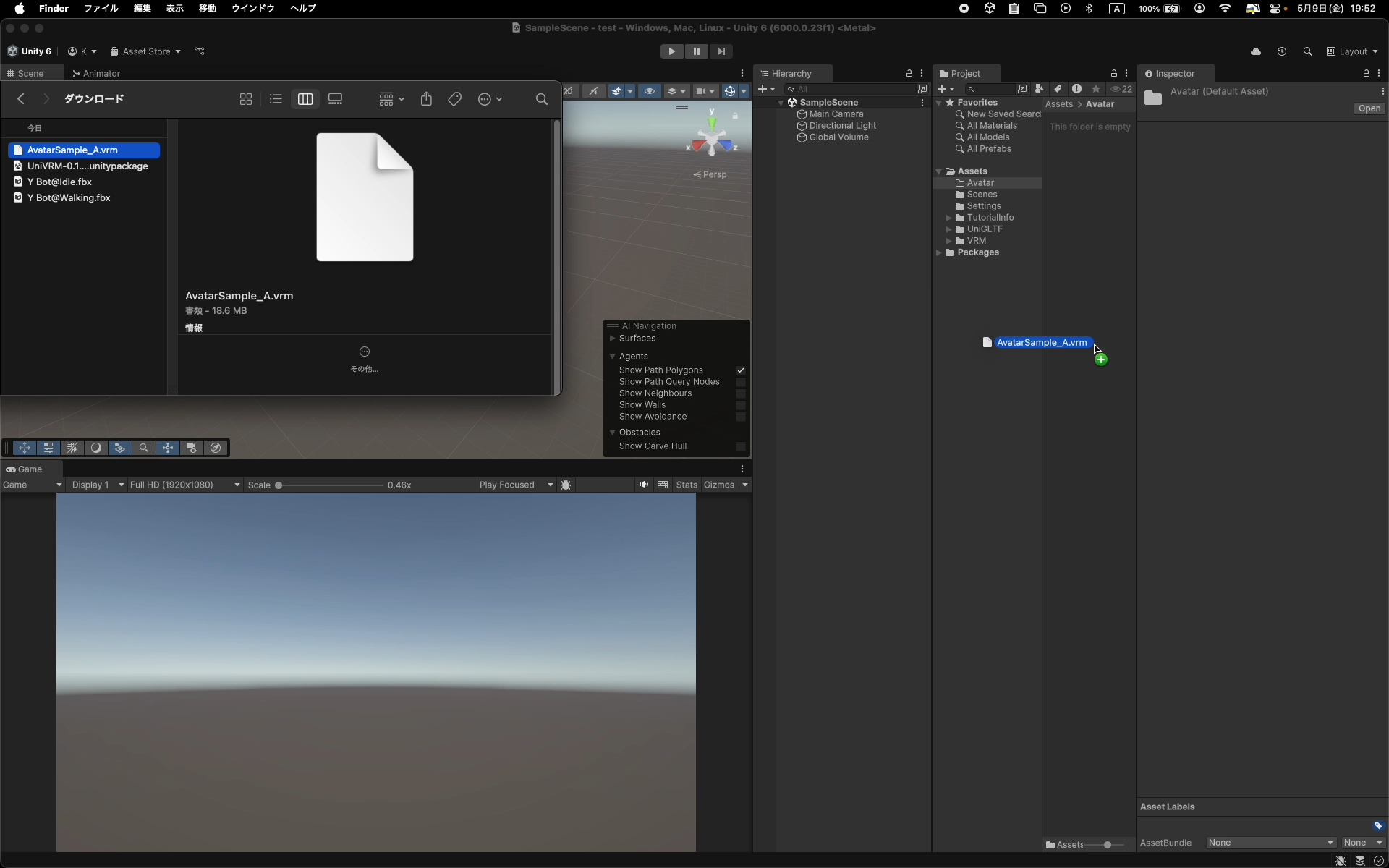
Task: Collapse Agents section in AI Navigation overlay
Action: coord(613,357)
